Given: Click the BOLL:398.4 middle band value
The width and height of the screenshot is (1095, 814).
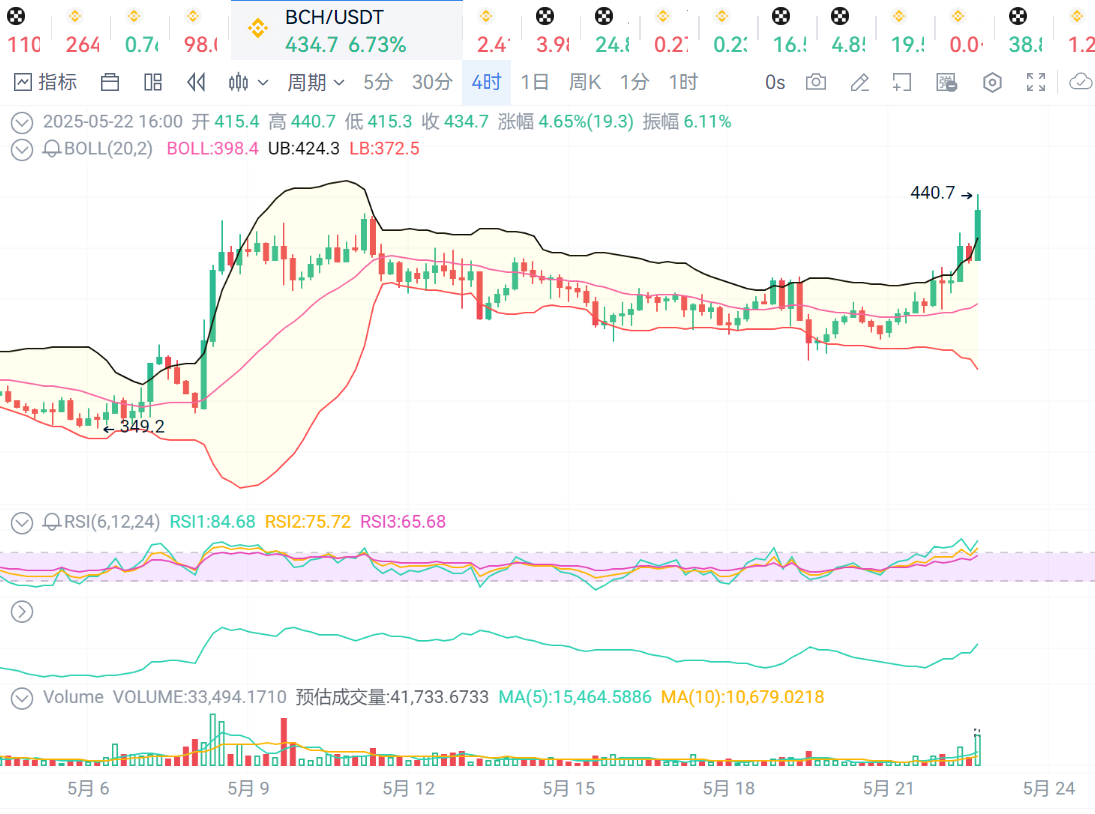Looking at the screenshot, I should pos(212,149).
